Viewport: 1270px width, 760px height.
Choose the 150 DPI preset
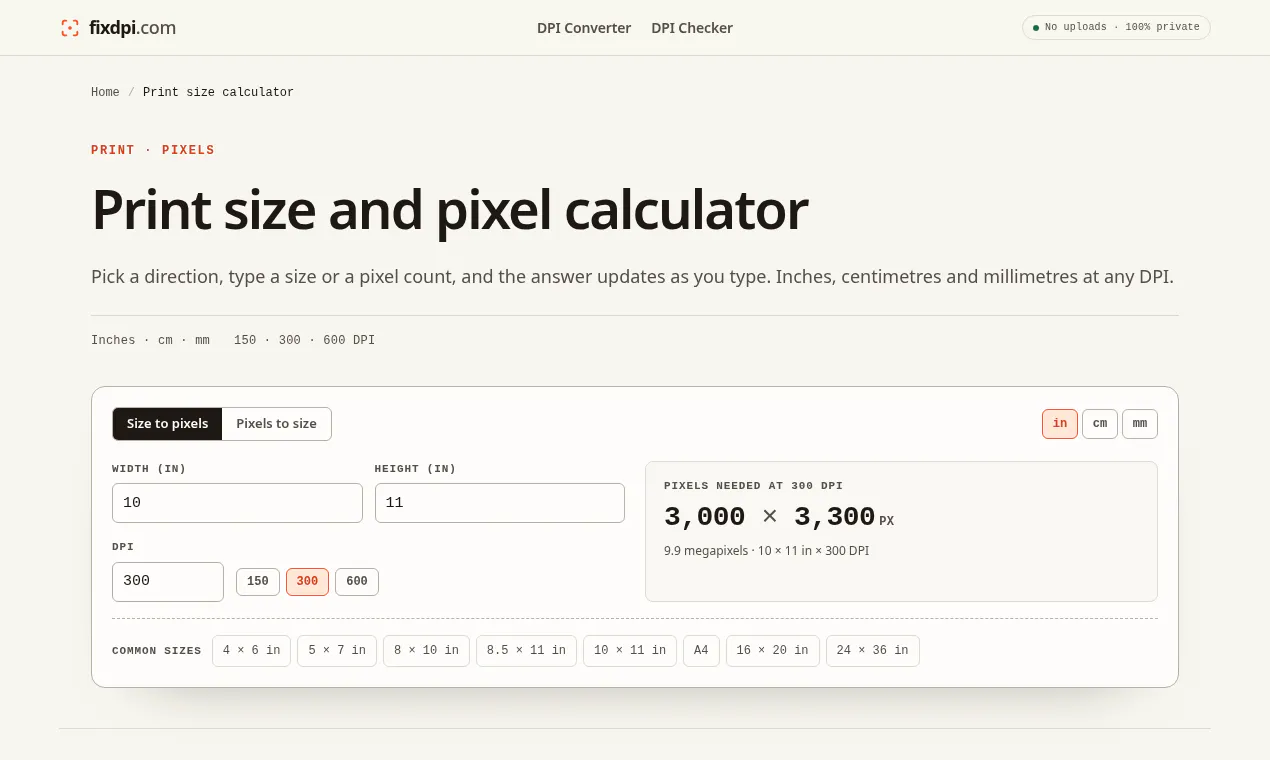(x=258, y=582)
